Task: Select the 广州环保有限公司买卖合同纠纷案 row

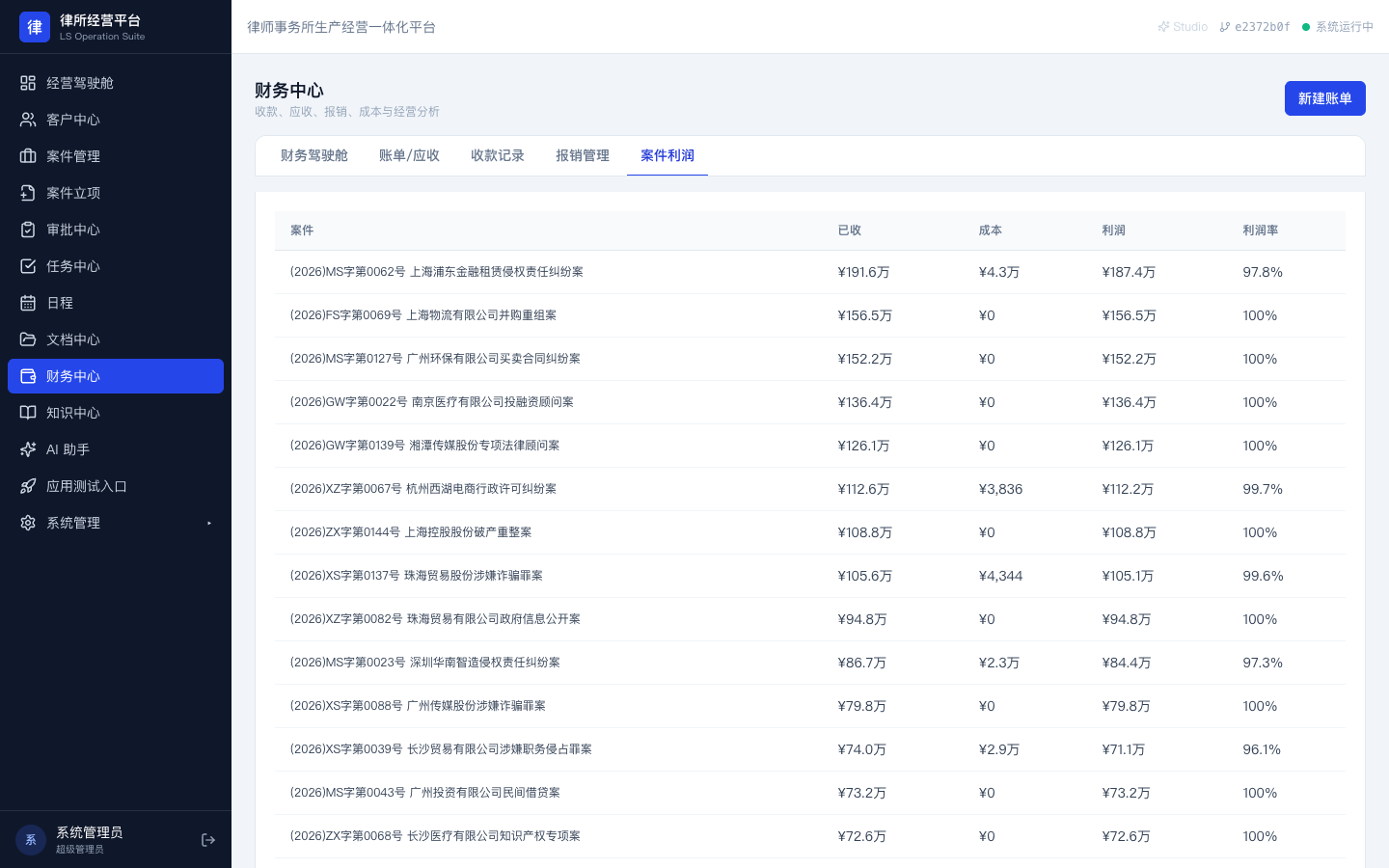Action: (x=810, y=359)
